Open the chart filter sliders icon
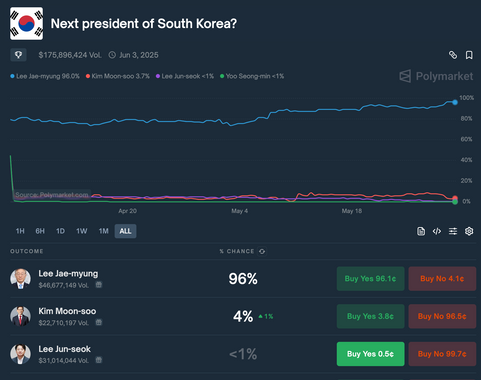 (x=453, y=231)
